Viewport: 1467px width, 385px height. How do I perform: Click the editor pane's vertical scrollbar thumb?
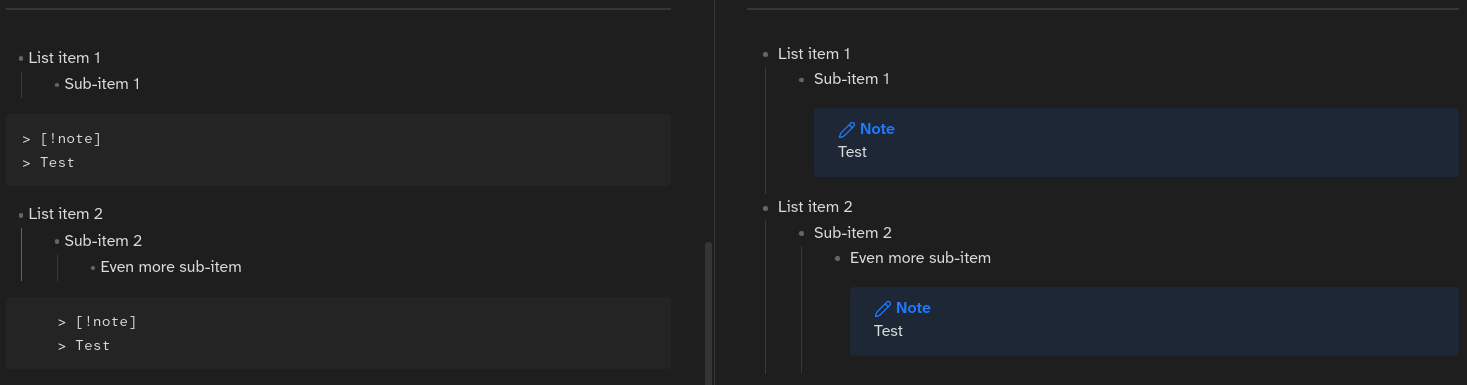[x=709, y=312]
